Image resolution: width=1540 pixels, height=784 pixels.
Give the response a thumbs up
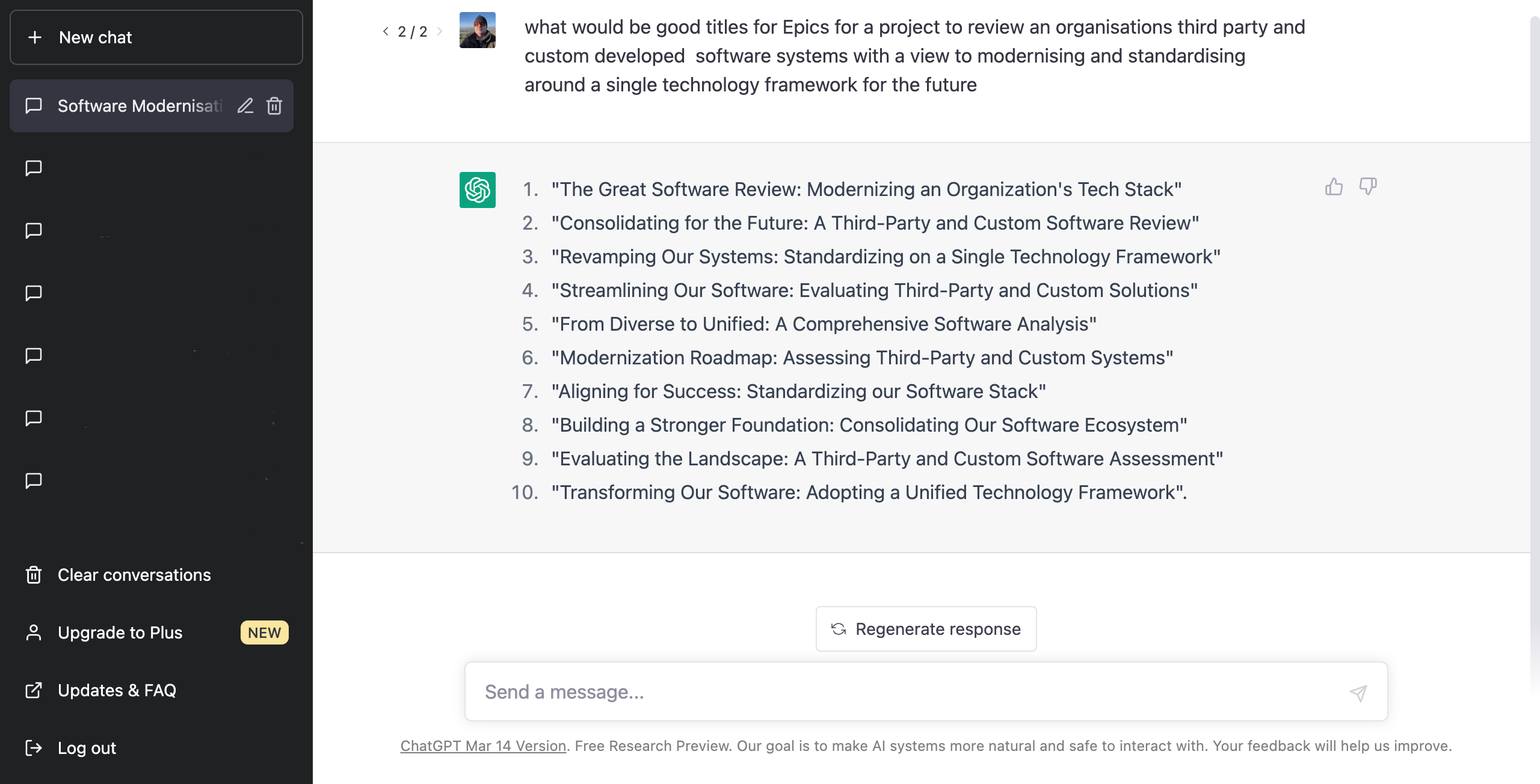(x=1334, y=187)
